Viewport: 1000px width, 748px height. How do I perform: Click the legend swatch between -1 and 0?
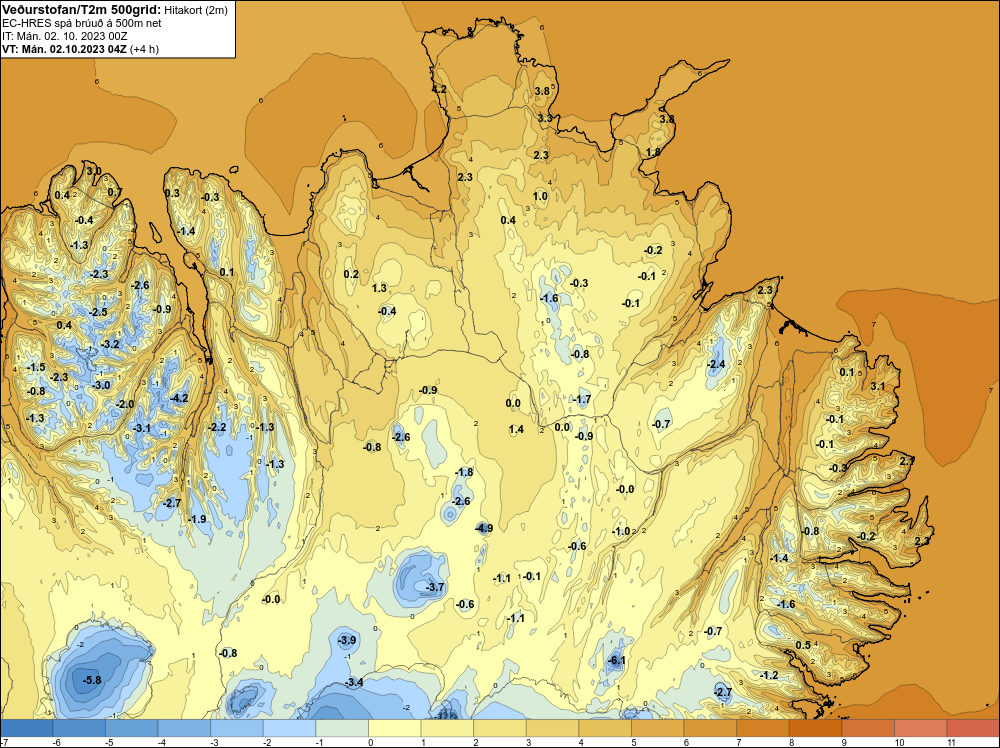(342, 728)
